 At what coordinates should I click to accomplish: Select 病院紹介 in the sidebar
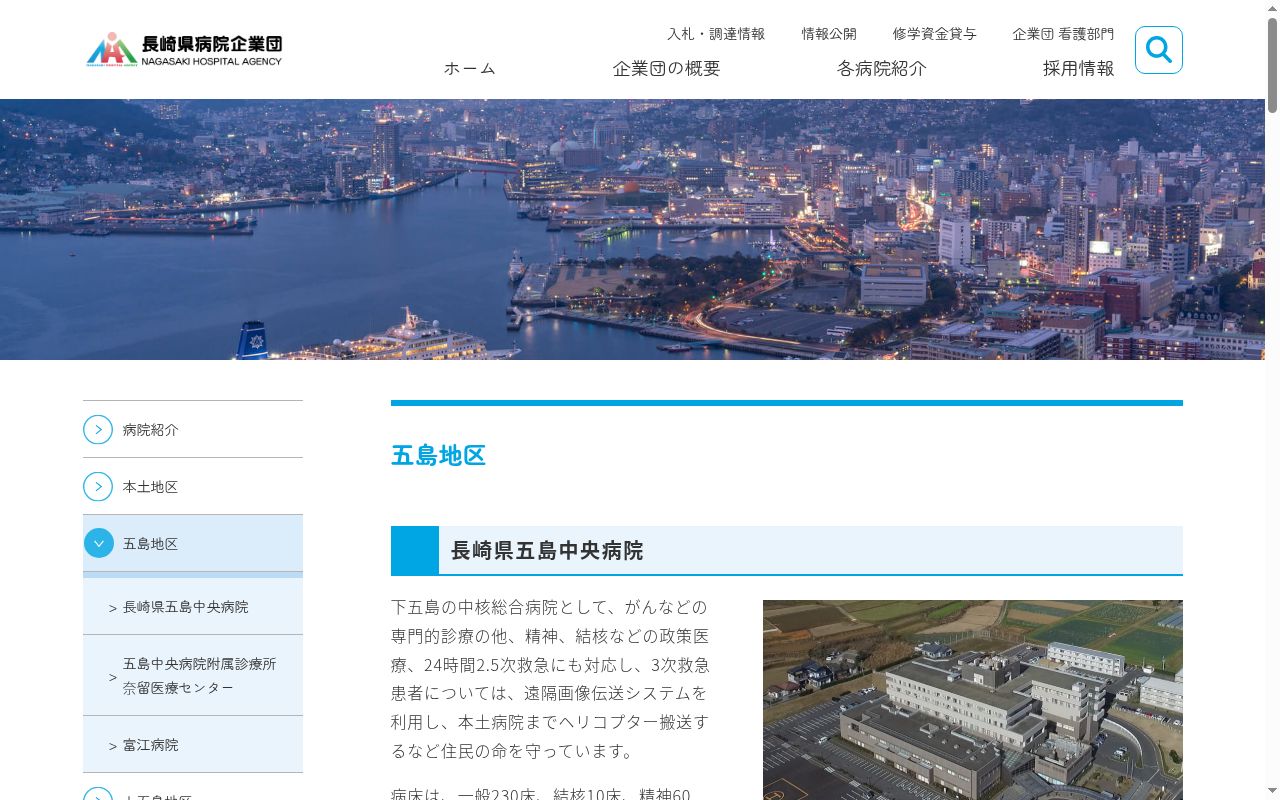[193, 429]
